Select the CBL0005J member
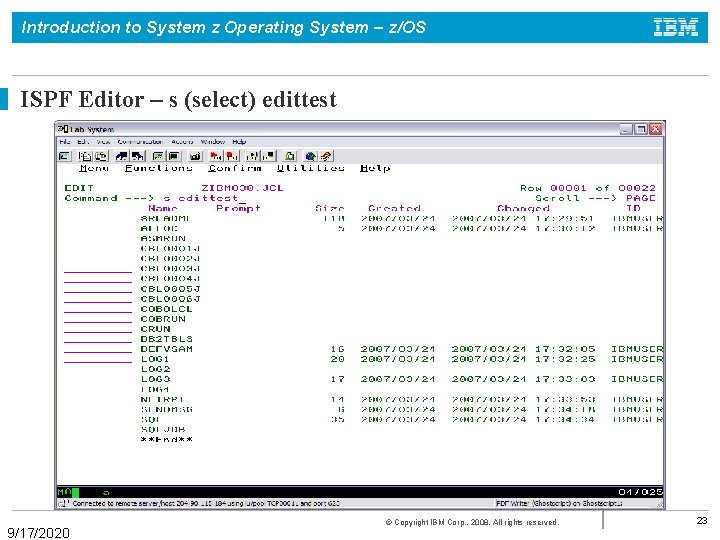The width and height of the screenshot is (720, 540). click(170, 289)
